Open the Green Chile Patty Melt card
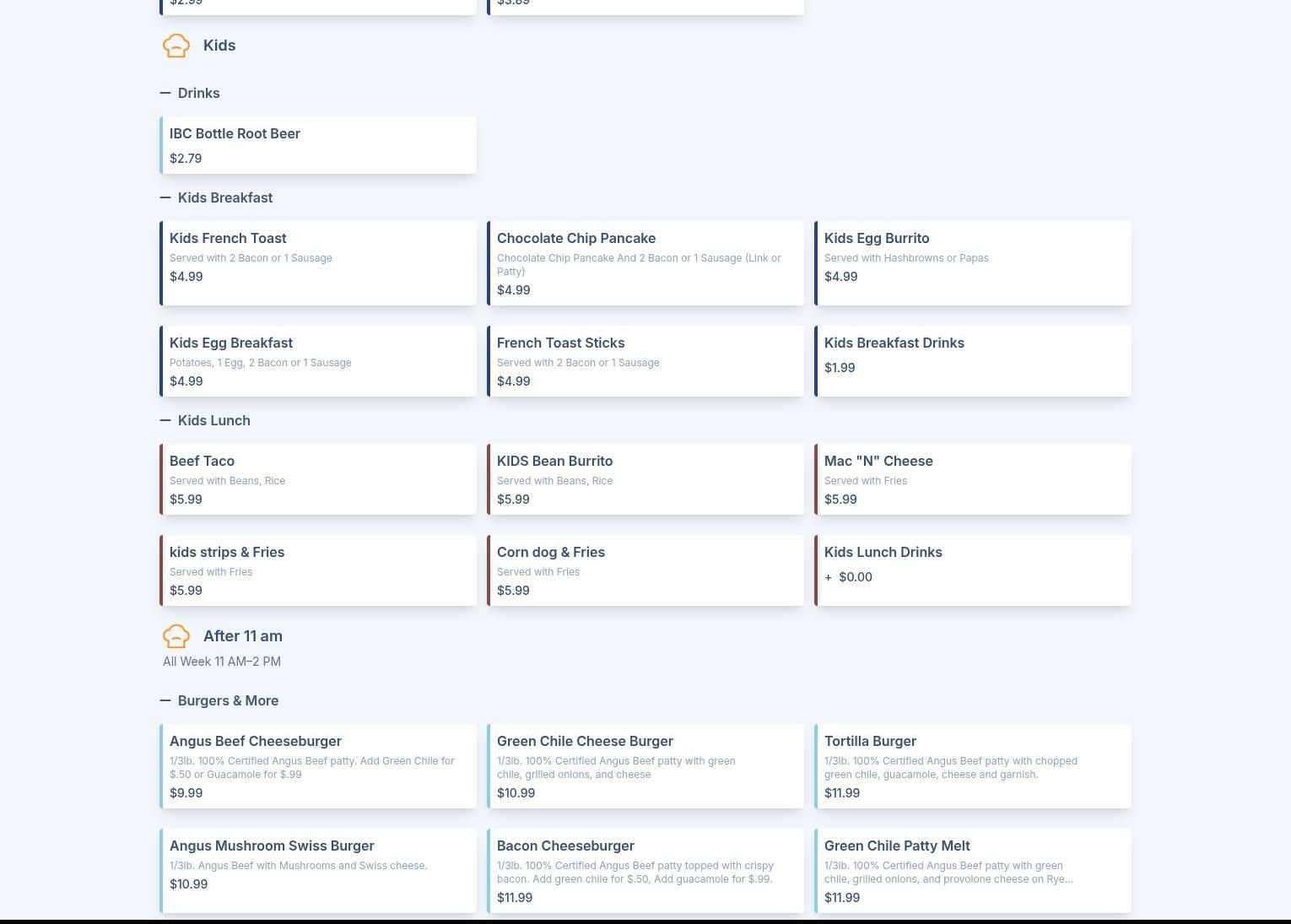The height and width of the screenshot is (924, 1291). (973, 871)
